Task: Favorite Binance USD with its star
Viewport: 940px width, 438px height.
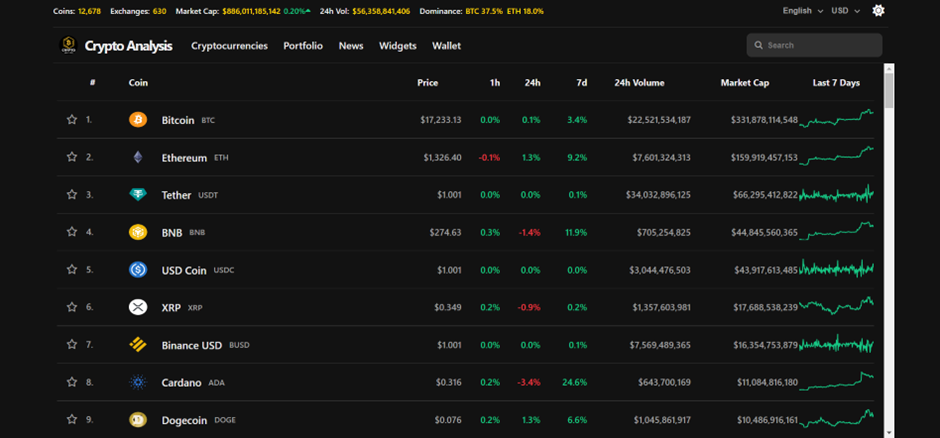Action: coord(72,344)
